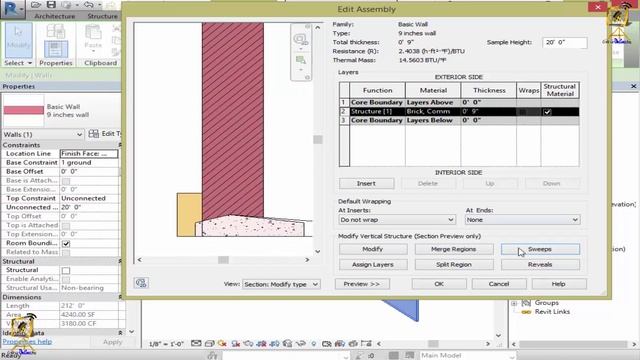Expand the Select panel dropdown arrow
Viewport: 640px width, 360px height.
[29, 63]
